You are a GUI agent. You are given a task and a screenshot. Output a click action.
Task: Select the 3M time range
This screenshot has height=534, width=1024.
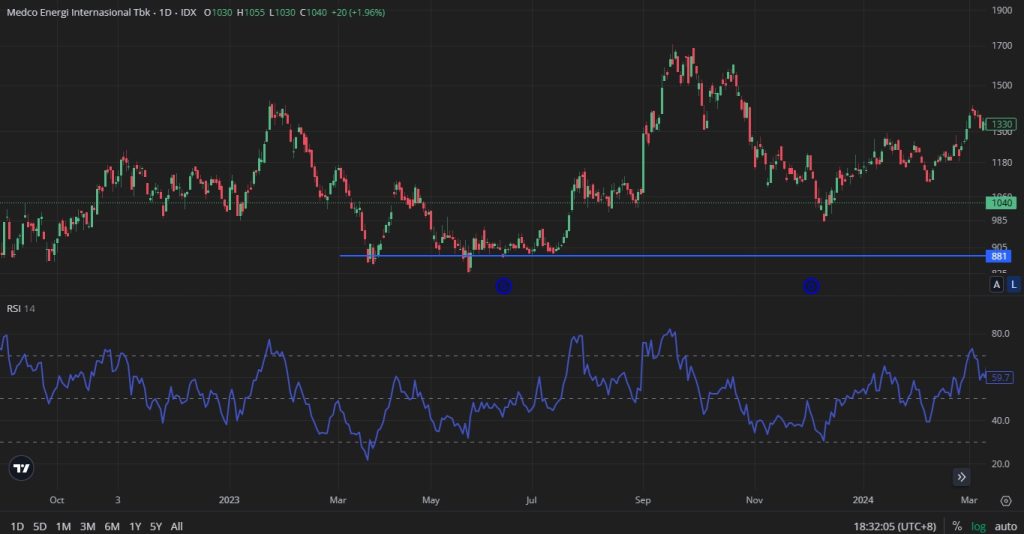tap(88, 526)
